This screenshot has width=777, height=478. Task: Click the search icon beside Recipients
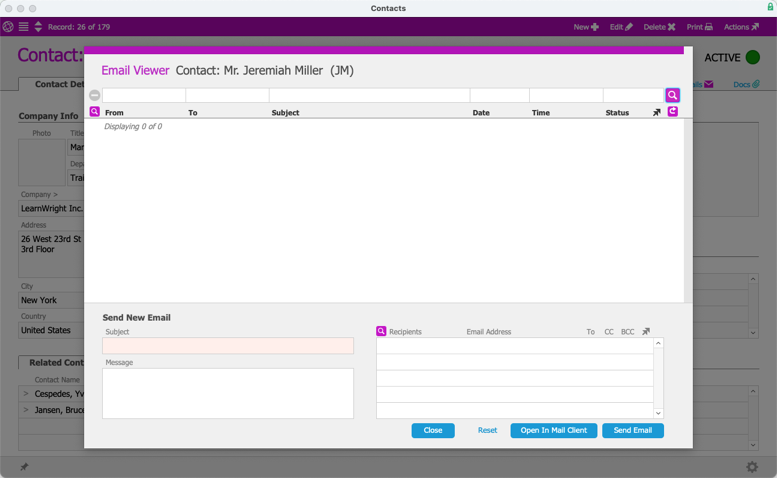tap(381, 331)
